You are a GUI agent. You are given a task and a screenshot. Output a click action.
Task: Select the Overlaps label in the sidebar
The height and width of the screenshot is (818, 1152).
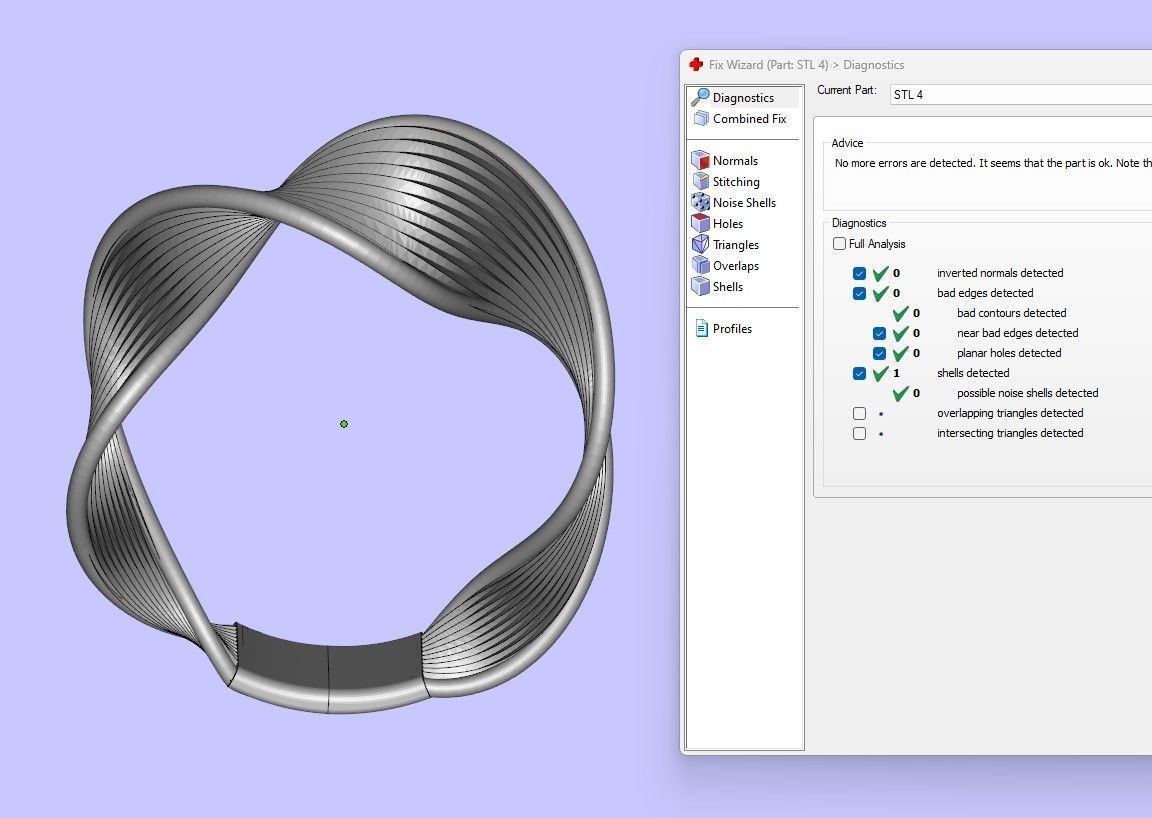pos(735,266)
